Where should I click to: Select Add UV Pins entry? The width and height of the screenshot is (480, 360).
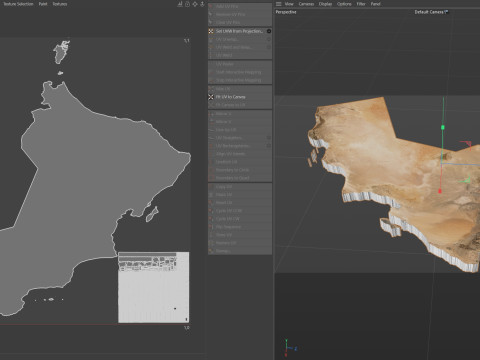click(x=240, y=6)
